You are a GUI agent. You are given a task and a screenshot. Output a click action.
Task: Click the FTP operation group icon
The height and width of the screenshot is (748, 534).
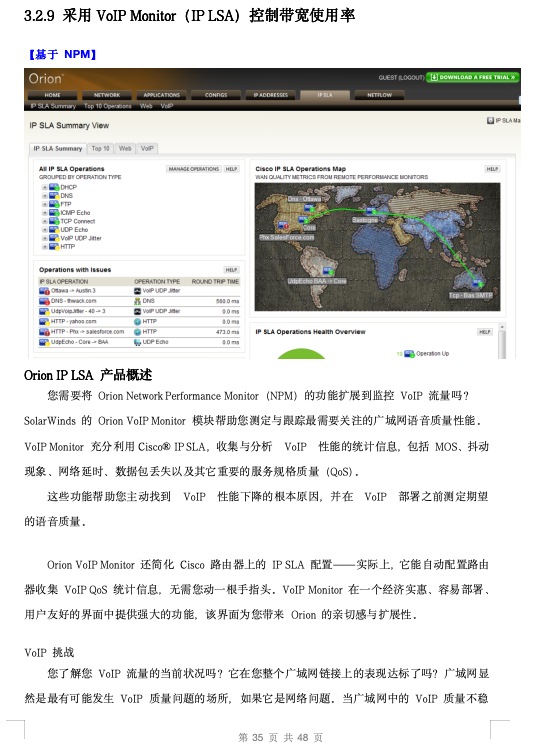click(x=54, y=204)
